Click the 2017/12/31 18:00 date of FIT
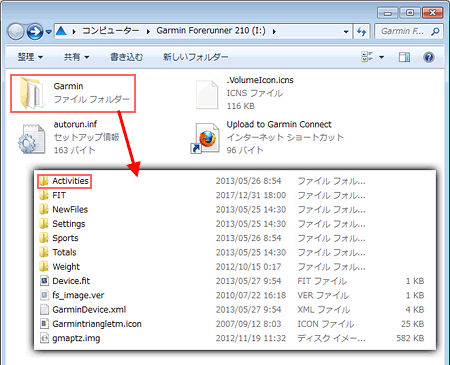 (x=251, y=195)
